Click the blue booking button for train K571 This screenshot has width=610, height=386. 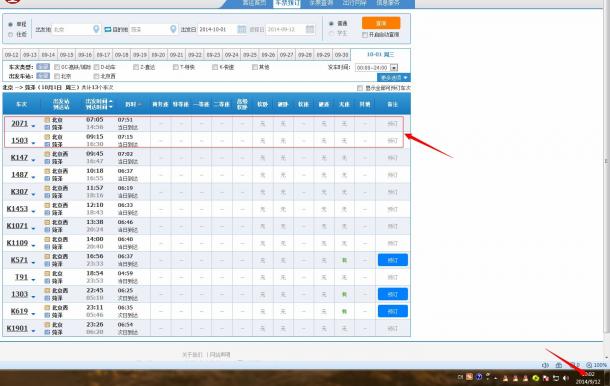coord(393,260)
